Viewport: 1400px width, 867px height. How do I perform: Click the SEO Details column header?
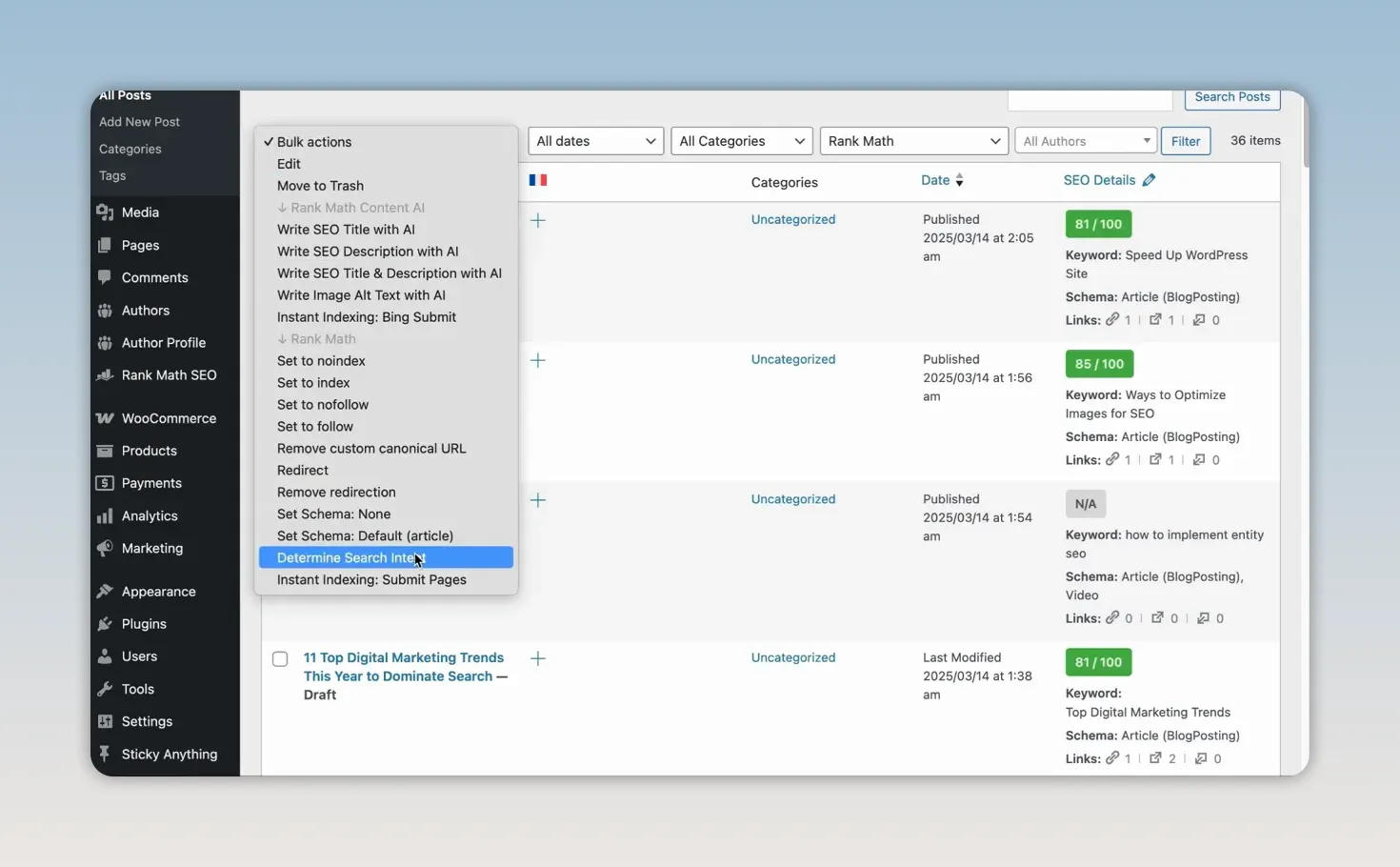pos(1099,180)
